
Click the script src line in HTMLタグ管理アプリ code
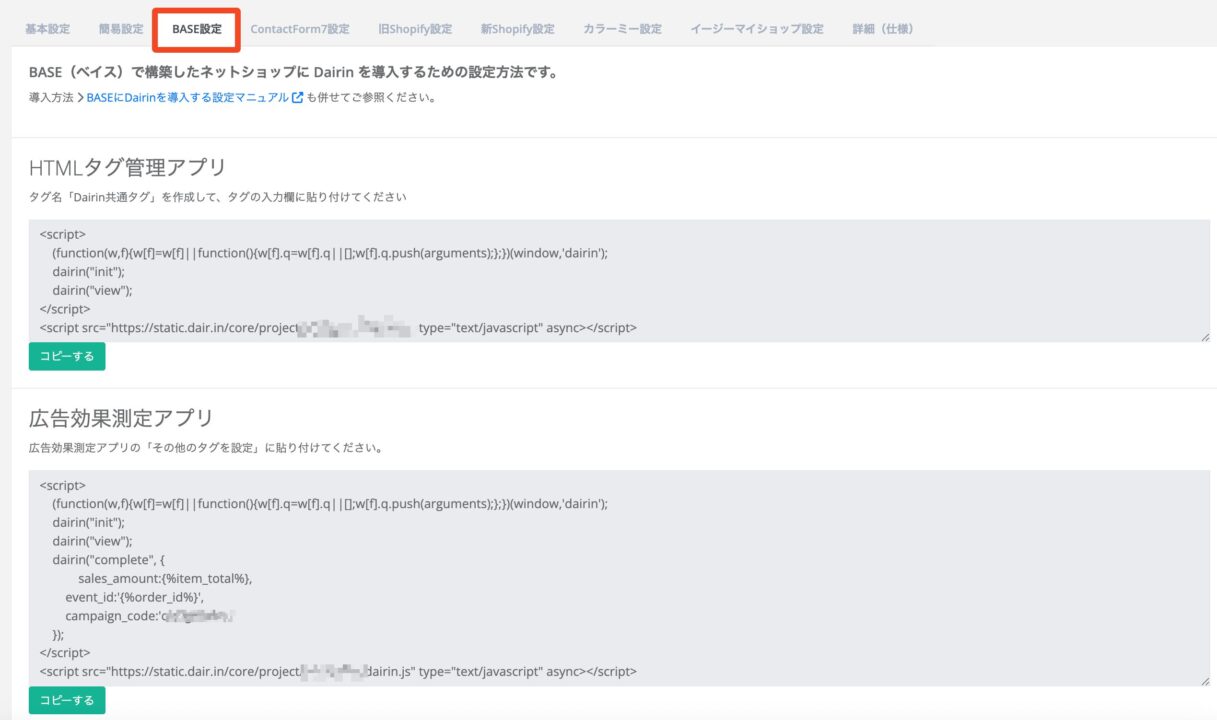[x=338, y=327]
